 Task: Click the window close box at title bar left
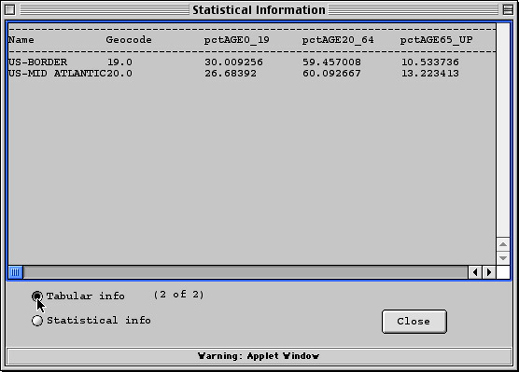click(10, 10)
